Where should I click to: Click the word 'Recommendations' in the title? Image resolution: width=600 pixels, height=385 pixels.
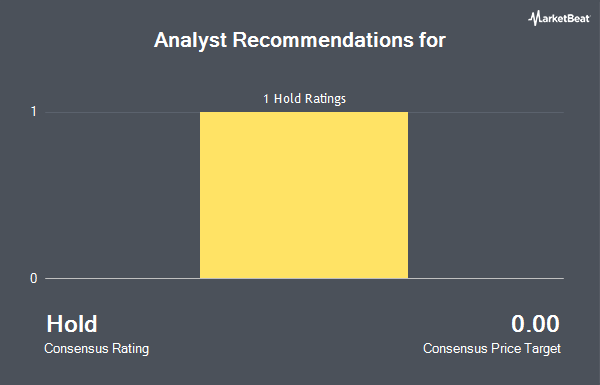click(323, 39)
